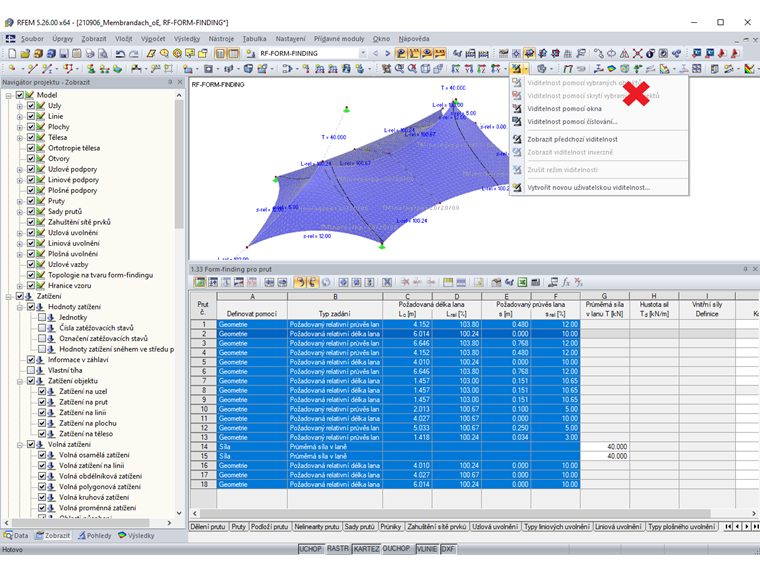The width and height of the screenshot is (760, 570).
Task: Enable the Vlastní tíha checkbox
Action: [x=31, y=370]
